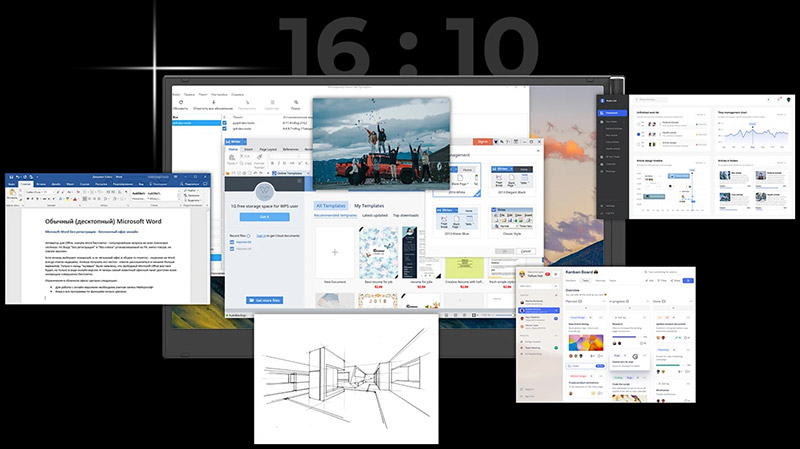Select the filled blue radio in the work list

[x=638, y=134]
